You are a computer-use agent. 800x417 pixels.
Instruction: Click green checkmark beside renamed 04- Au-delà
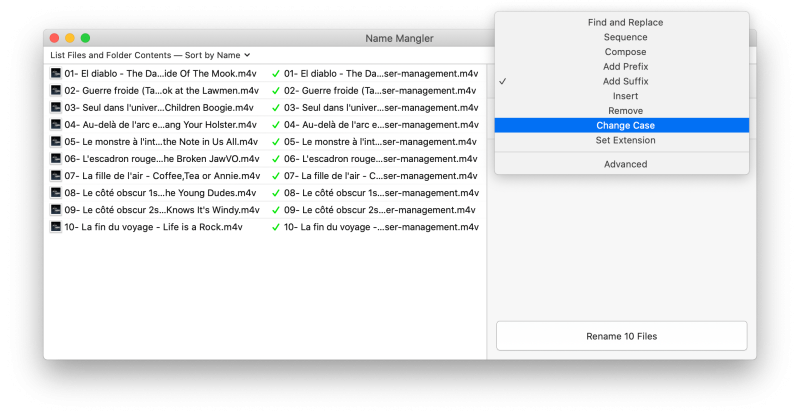(x=276, y=125)
